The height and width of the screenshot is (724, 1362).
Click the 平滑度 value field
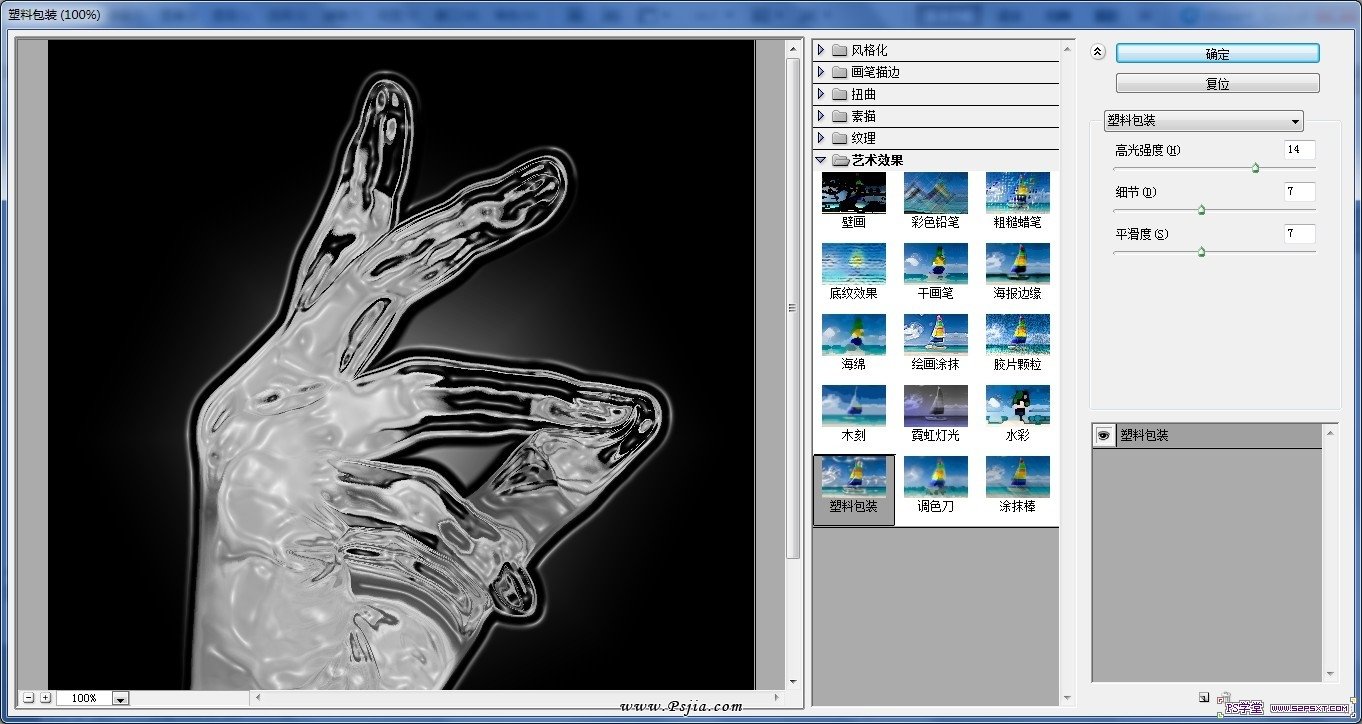[x=1300, y=234]
